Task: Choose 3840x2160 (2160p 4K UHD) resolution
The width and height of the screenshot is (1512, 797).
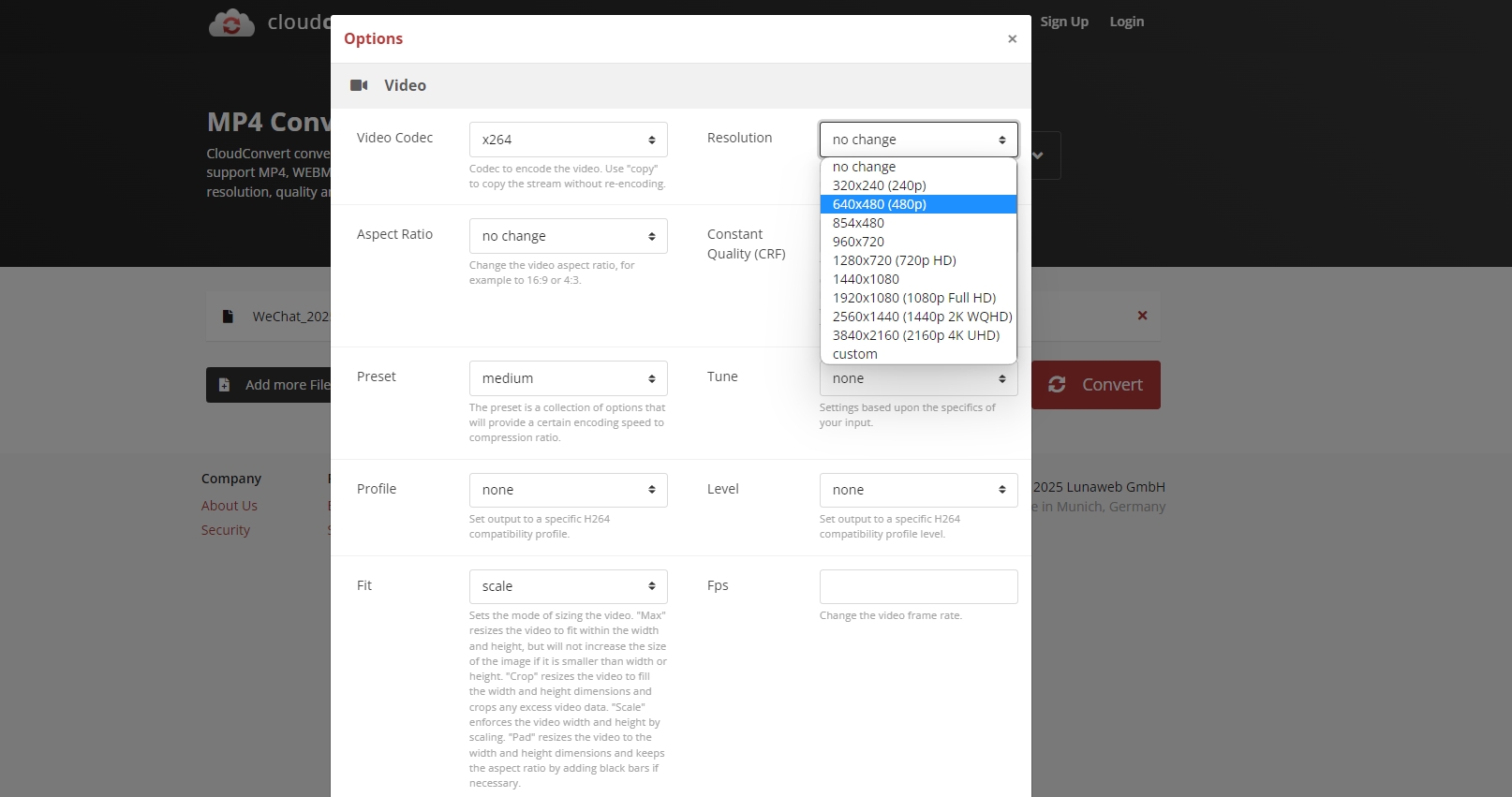Action: (918, 335)
